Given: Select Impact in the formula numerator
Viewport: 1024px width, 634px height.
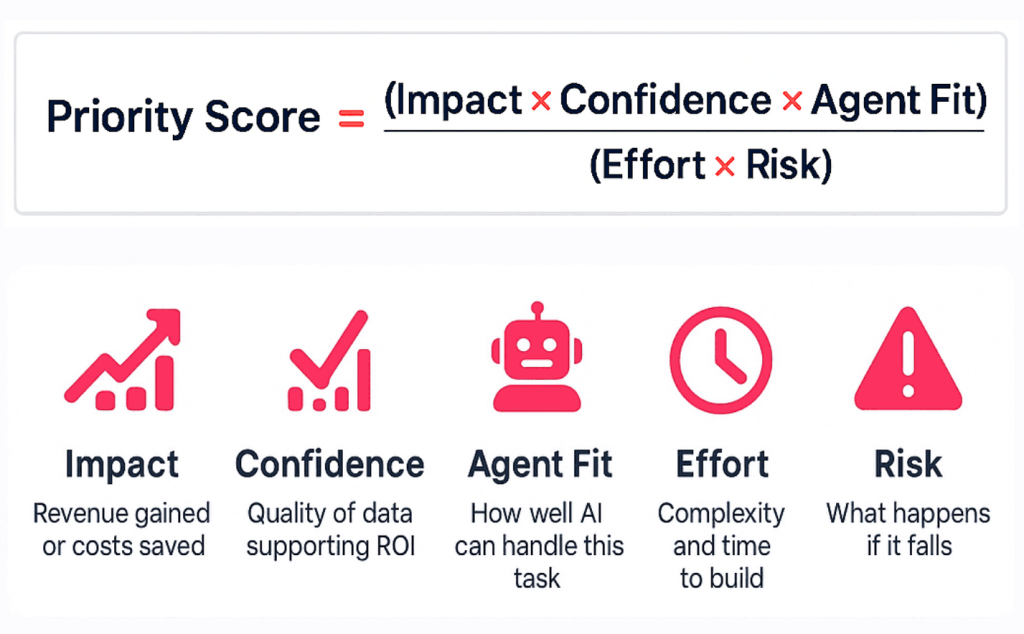Looking at the screenshot, I should [455, 100].
